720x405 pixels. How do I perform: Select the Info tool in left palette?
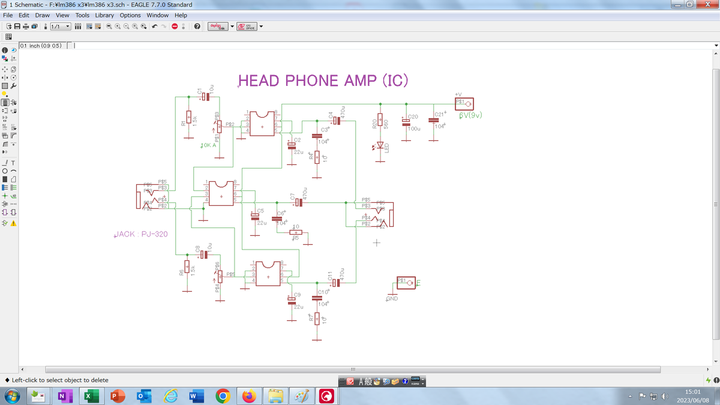(5, 50)
